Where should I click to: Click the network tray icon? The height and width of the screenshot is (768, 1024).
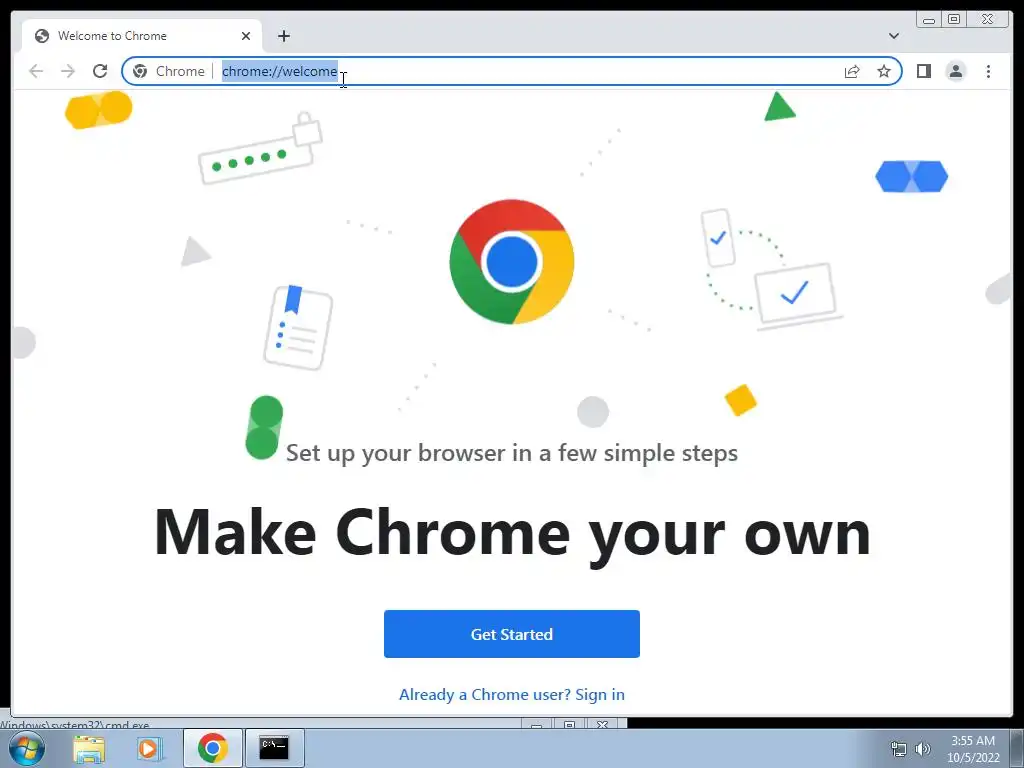coord(899,749)
